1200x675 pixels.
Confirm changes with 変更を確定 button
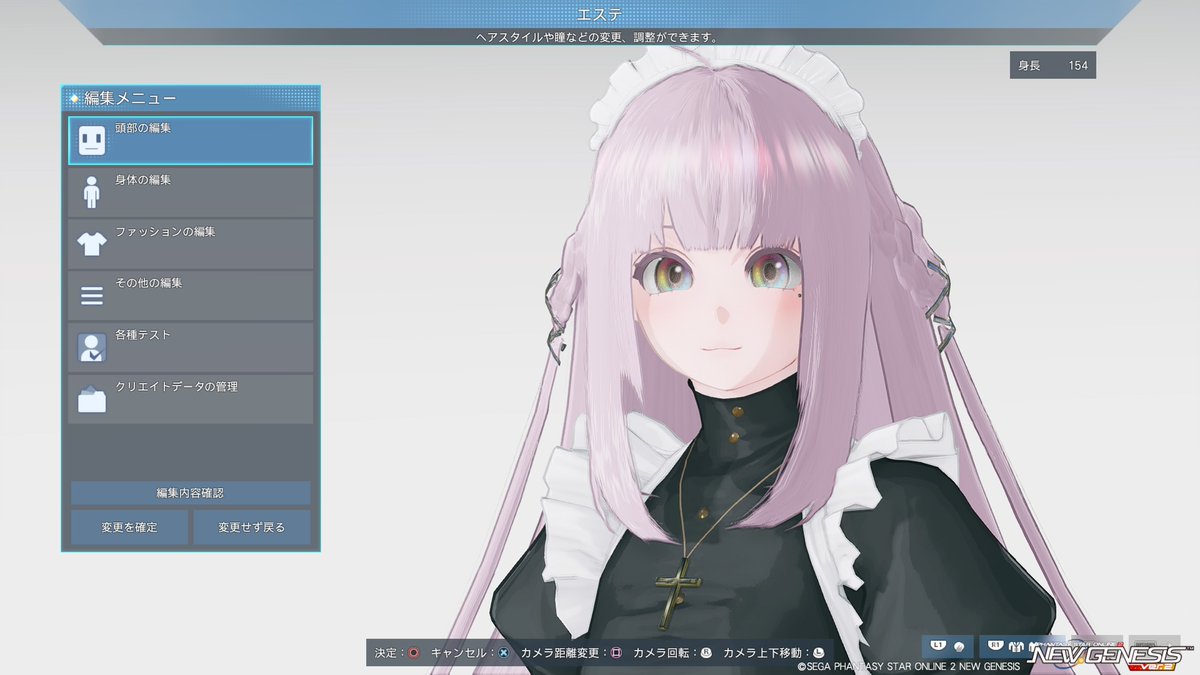[x=129, y=527]
